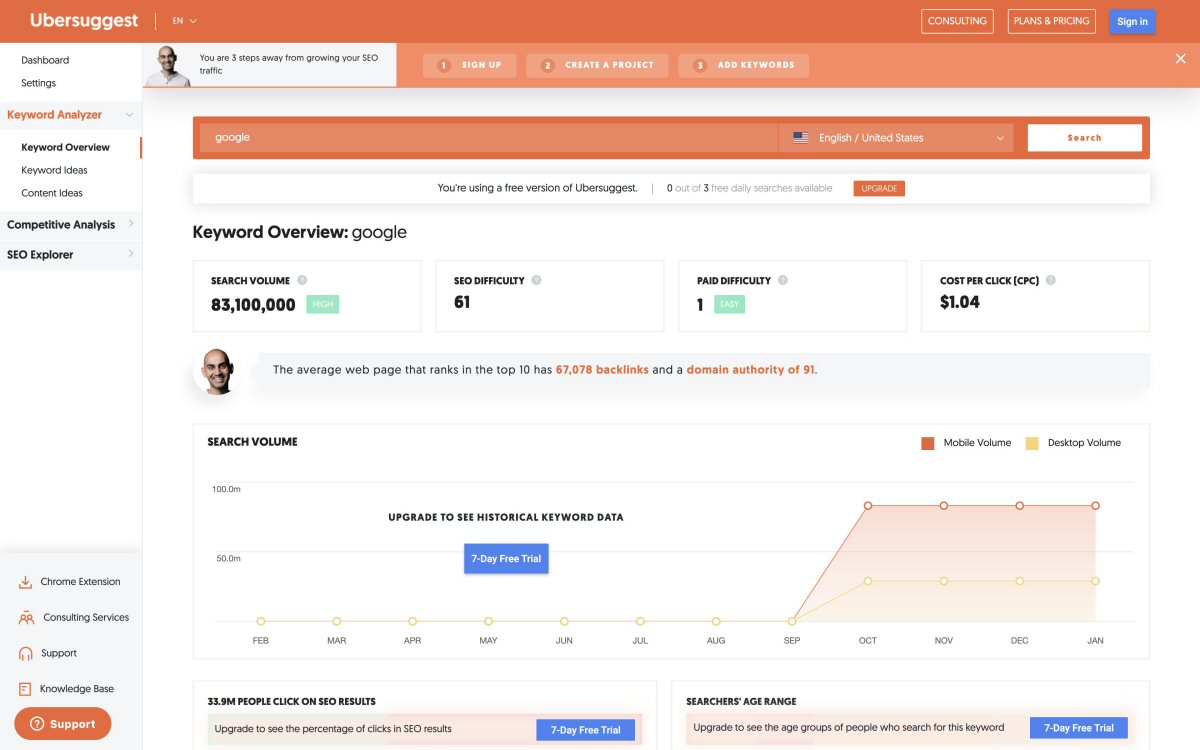1200x750 pixels.
Task: Click the Paid Difficulty info icon
Action: point(783,281)
